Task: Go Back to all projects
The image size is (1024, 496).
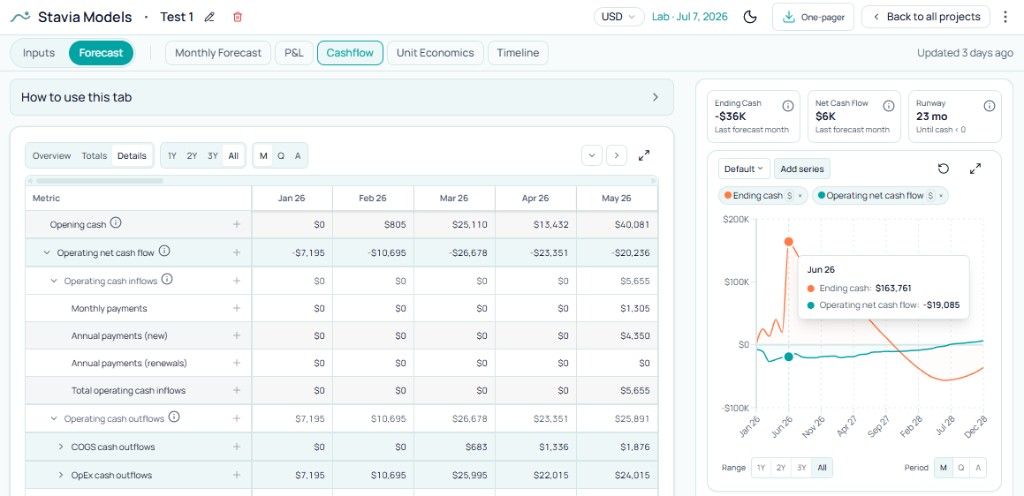Action: click(926, 17)
